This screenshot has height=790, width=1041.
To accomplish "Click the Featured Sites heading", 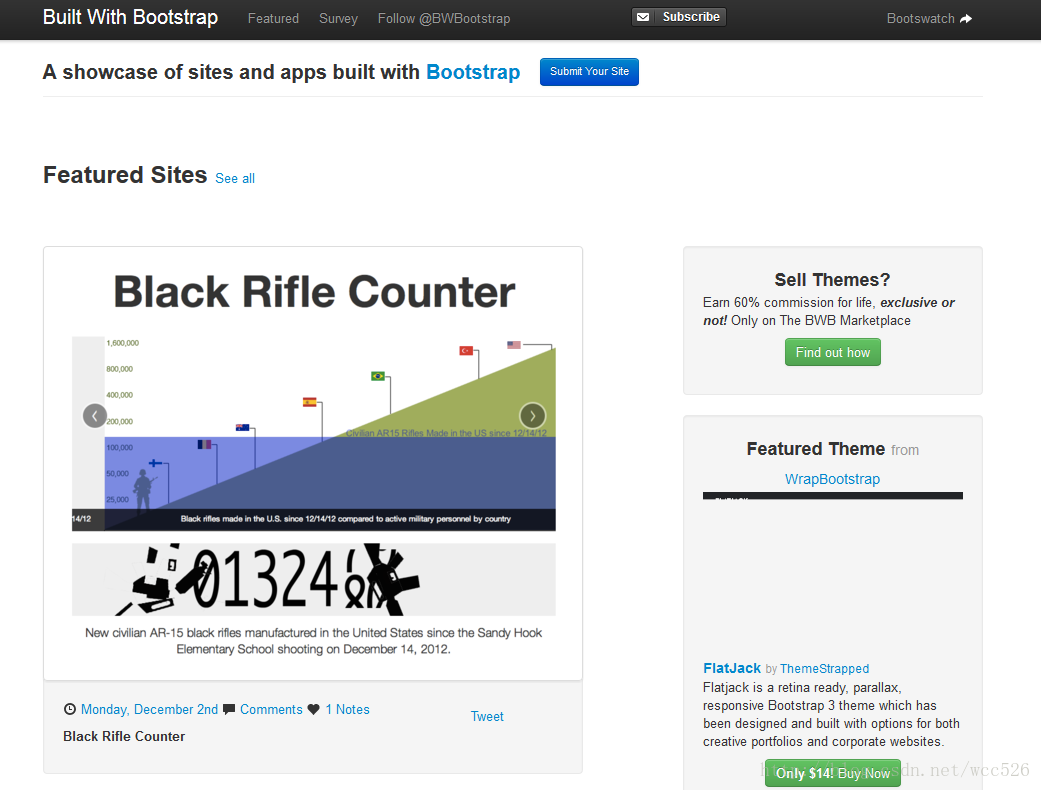I will coord(125,175).
